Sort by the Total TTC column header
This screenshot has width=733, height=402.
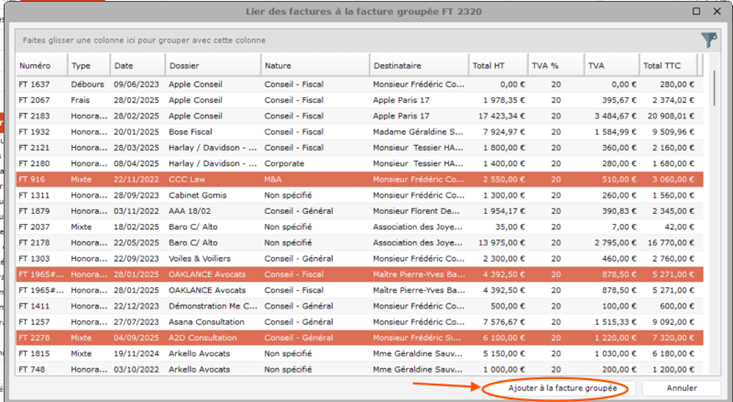click(x=668, y=64)
